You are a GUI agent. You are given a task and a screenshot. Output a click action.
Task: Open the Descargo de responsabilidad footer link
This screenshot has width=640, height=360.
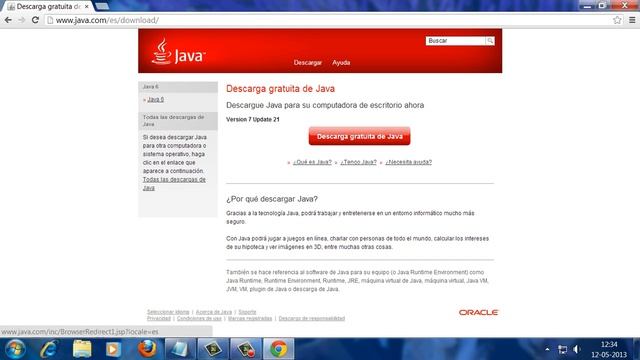pyautogui.click(x=312, y=318)
